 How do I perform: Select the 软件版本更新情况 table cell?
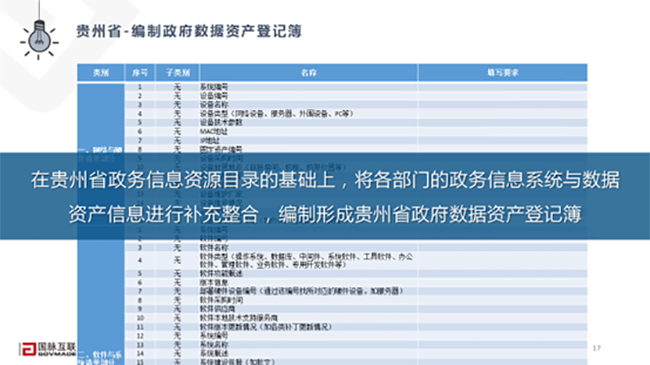[x=308, y=327]
